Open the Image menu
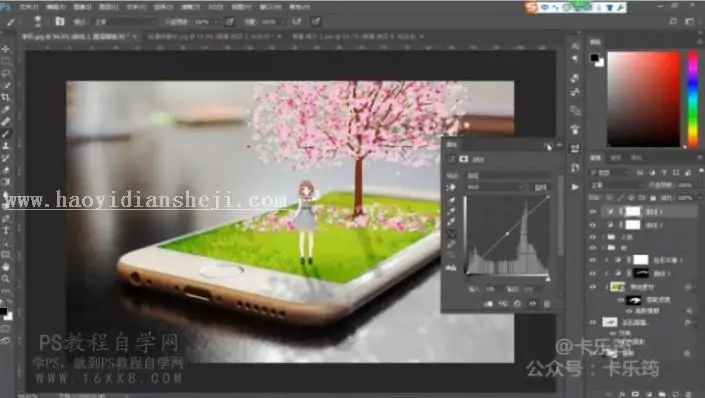 coord(81,7)
